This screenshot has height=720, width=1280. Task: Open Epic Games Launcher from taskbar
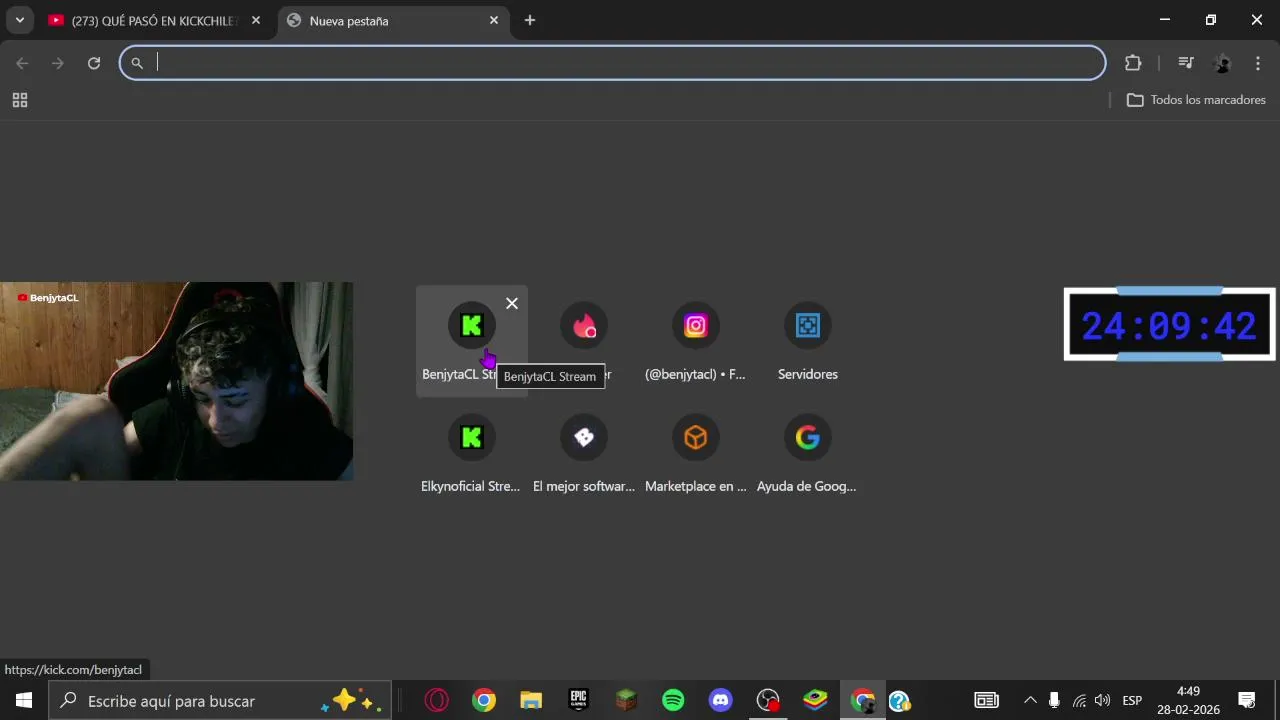coord(578,700)
